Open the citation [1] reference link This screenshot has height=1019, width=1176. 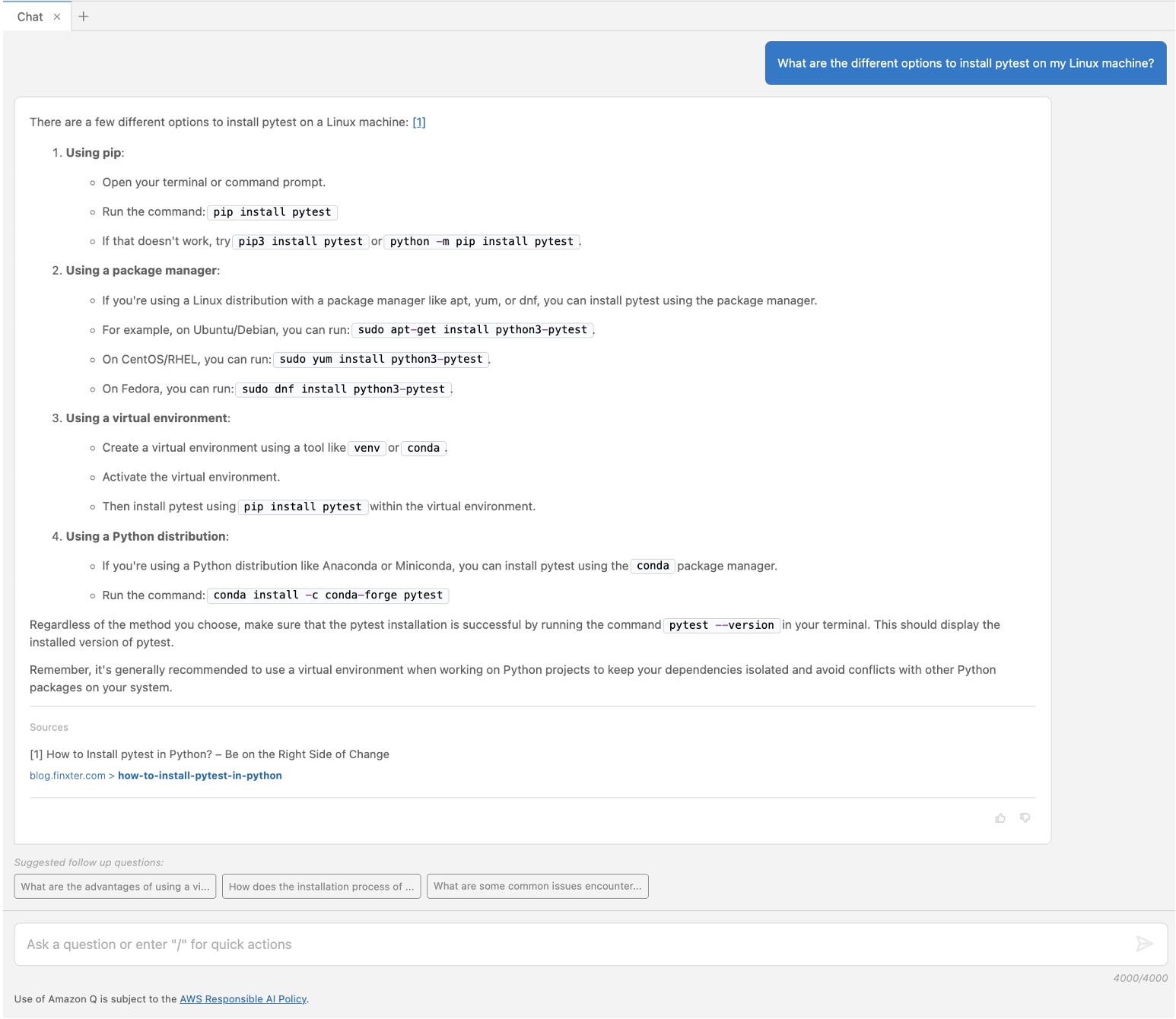click(x=419, y=122)
